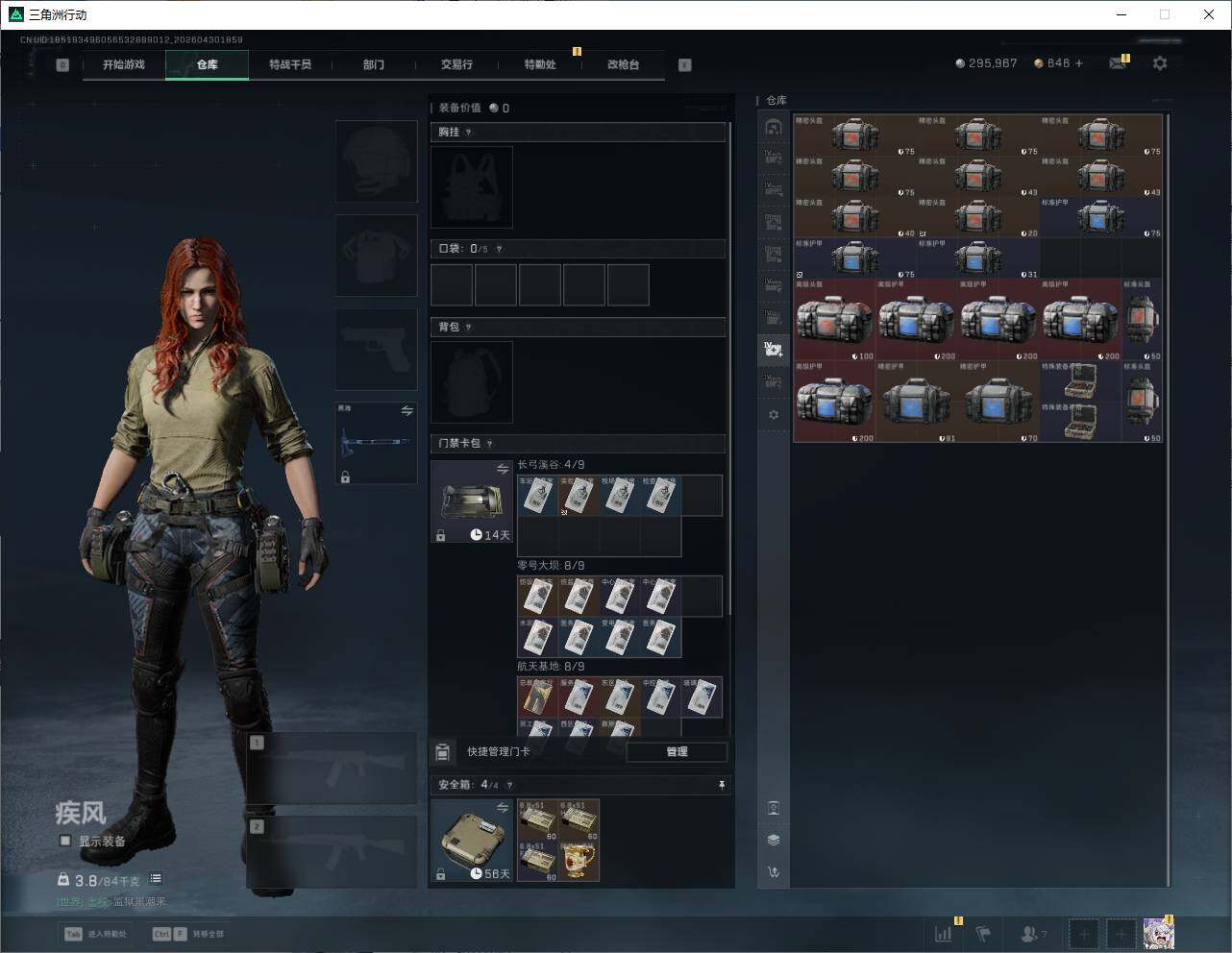Click the 管理 button
1232x953 pixels.
(677, 752)
